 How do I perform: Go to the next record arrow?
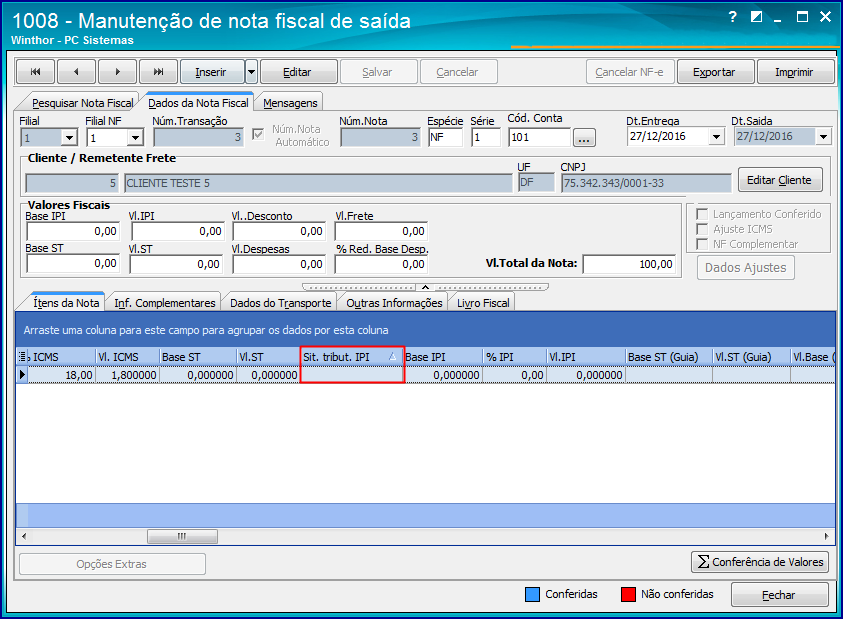(x=118, y=72)
